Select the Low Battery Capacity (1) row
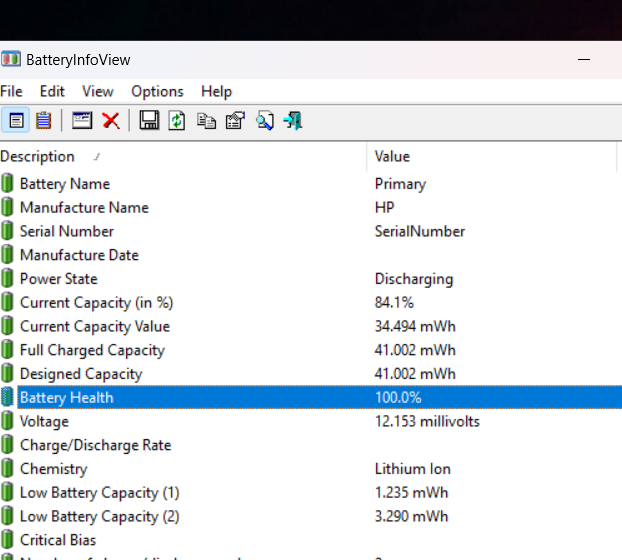Viewport: 622px width, 560px height. [311, 493]
